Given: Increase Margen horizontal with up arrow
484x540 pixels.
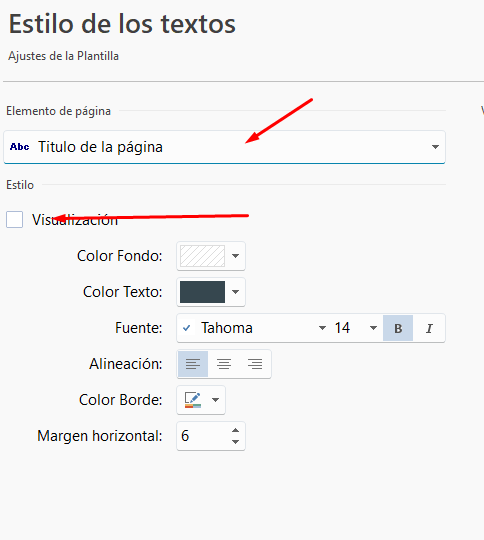Looking at the screenshot, I should (235, 430).
